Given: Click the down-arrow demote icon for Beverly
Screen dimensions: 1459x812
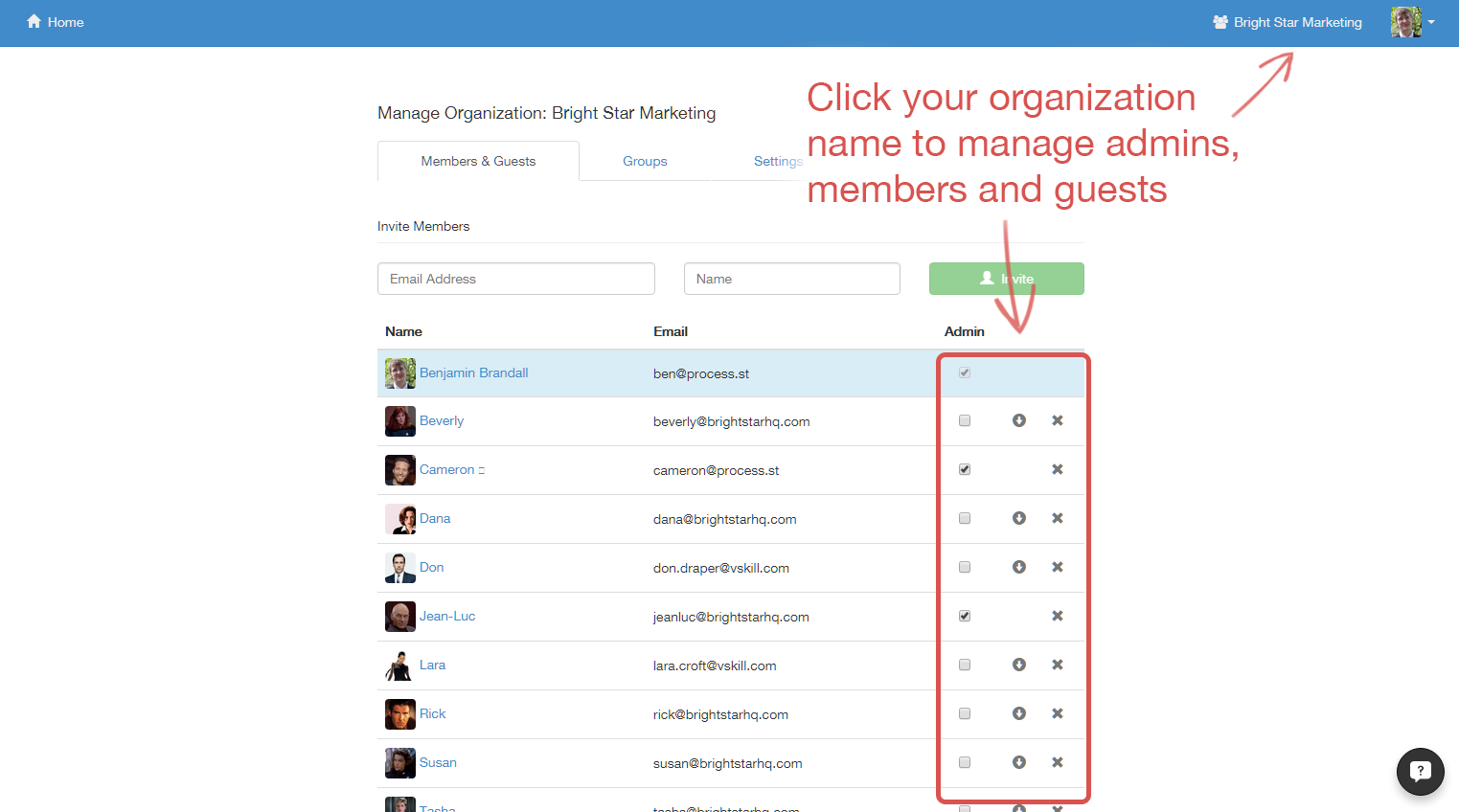Looking at the screenshot, I should [1019, 420].
